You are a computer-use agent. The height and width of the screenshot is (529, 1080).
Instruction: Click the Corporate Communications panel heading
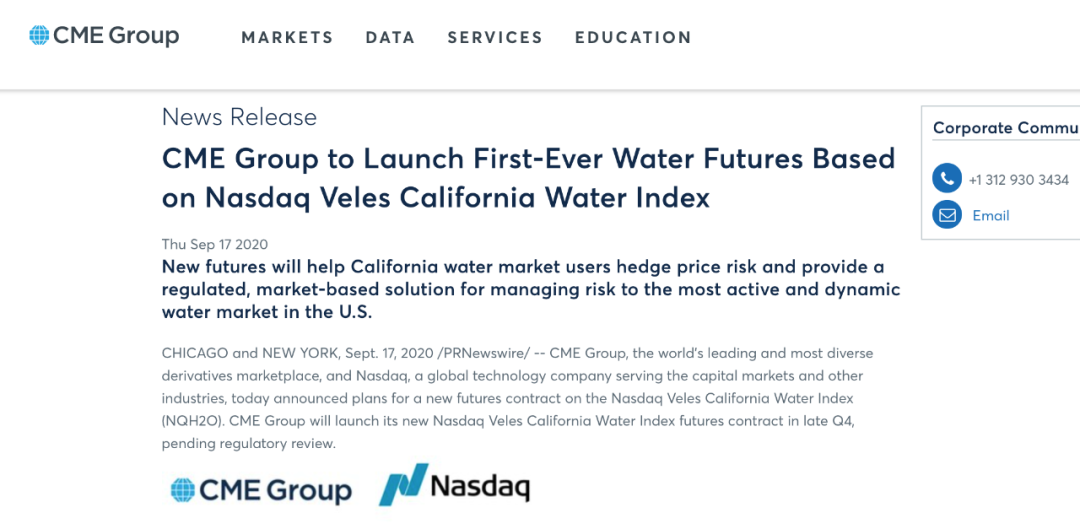(x=1005, y=128)
